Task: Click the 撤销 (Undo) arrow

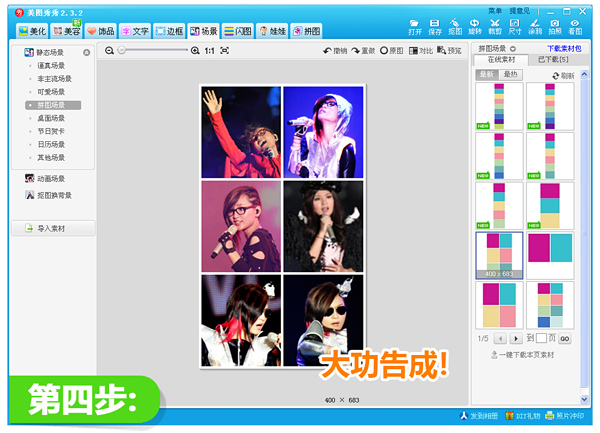Action: 334,50
